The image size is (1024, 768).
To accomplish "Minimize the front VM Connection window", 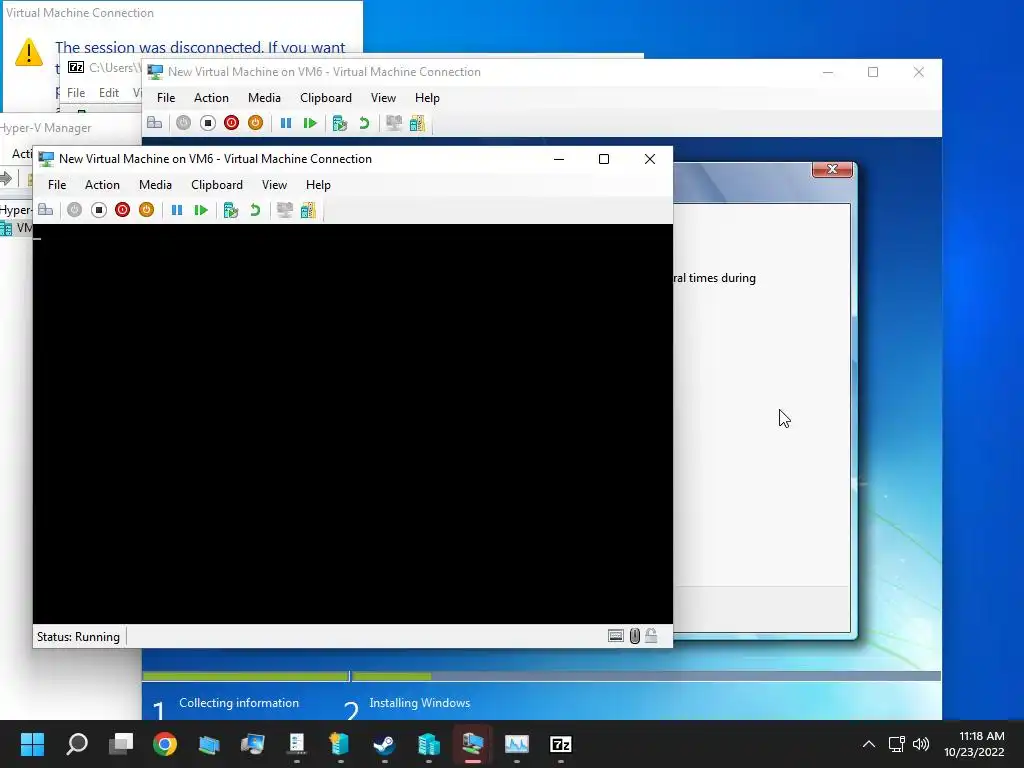I will click(x=559, y=159).
